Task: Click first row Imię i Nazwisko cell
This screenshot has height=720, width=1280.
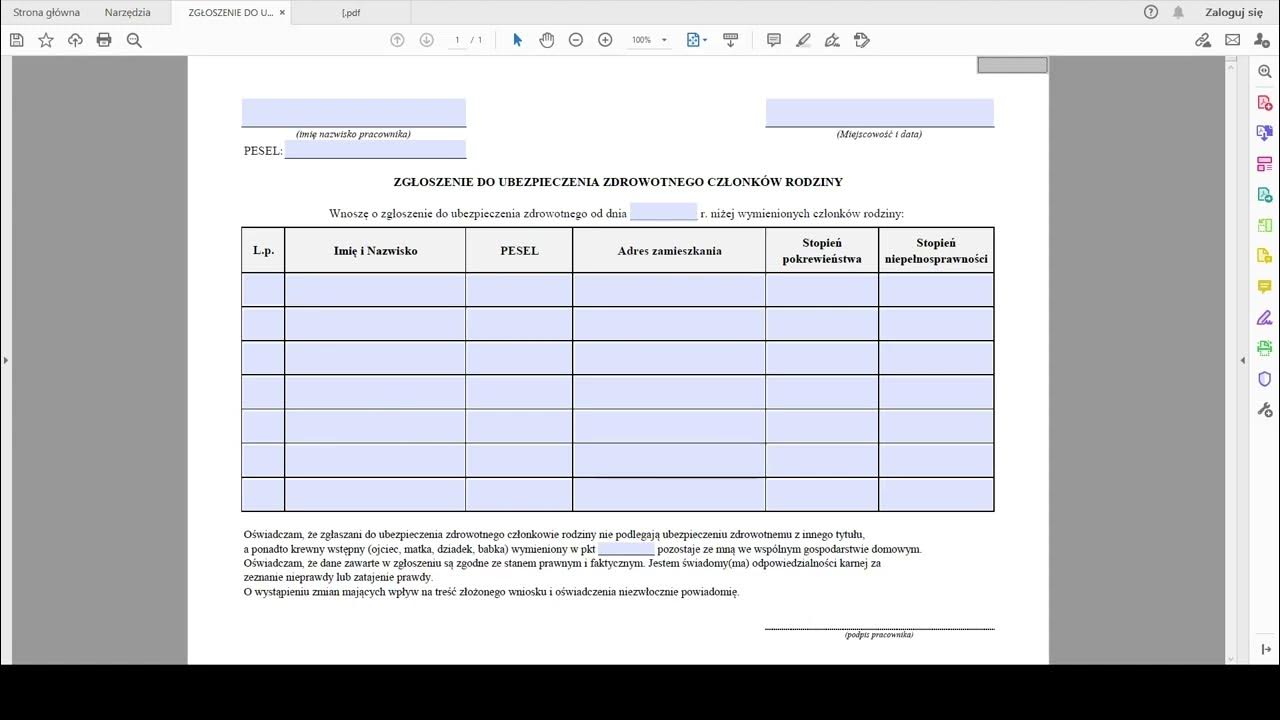Action: 375,289
